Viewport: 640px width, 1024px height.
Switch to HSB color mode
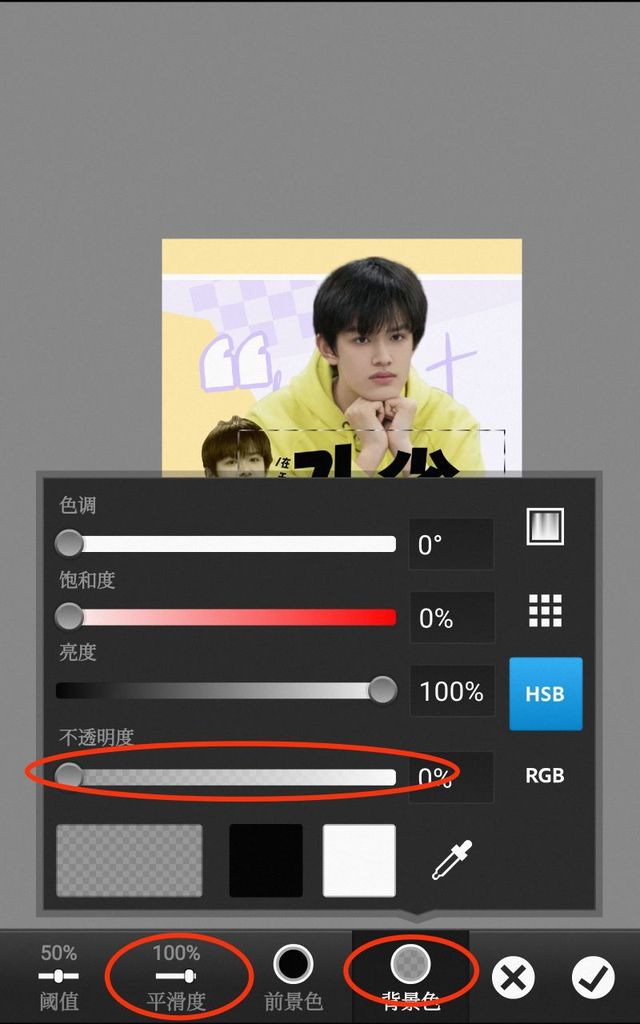545,694
